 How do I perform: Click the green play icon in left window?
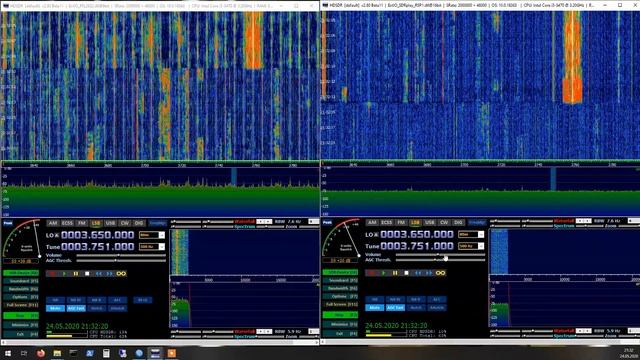click(64, 273)
